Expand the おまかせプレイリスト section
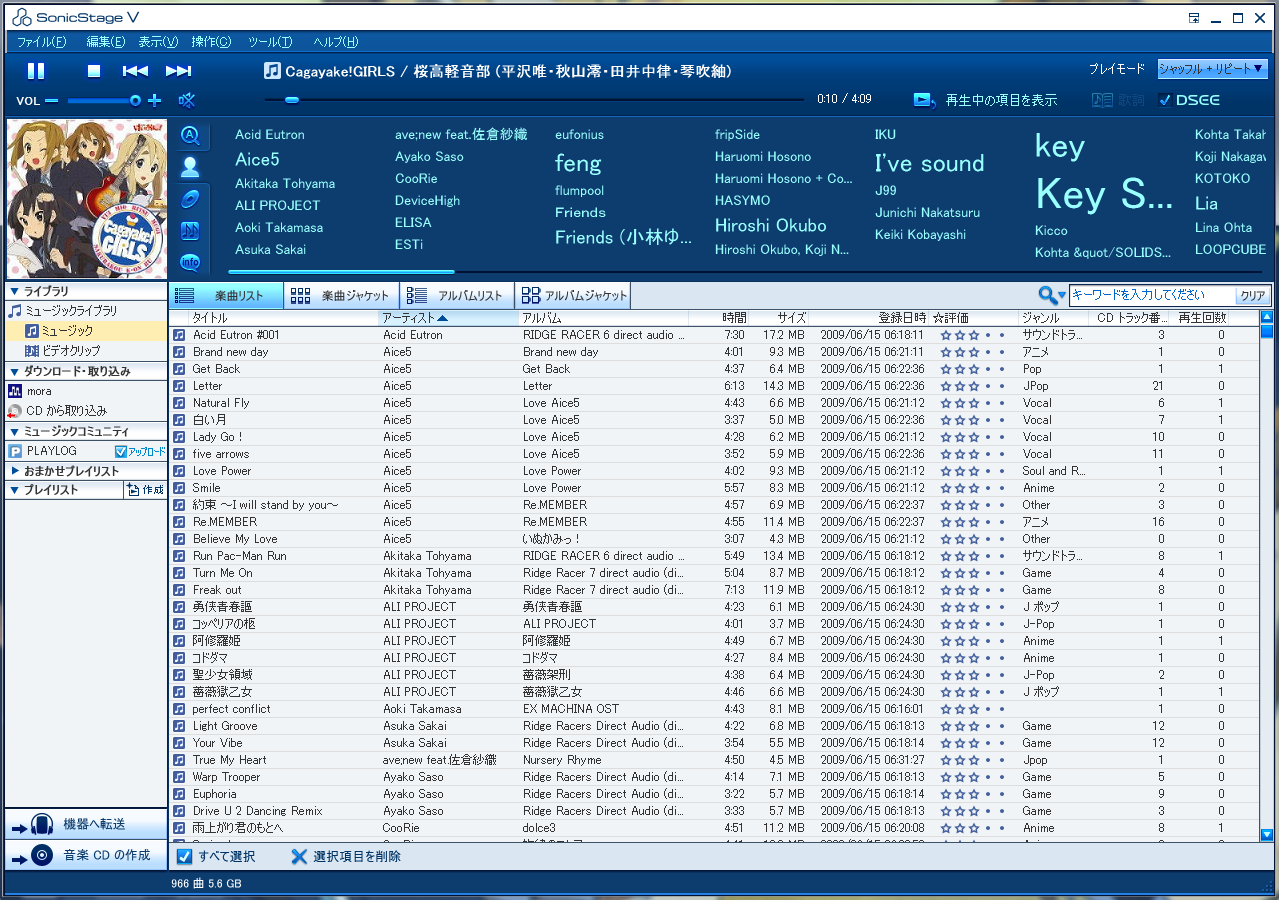Viewport: 1279px width, 900px height. click(x=15, y=471)
